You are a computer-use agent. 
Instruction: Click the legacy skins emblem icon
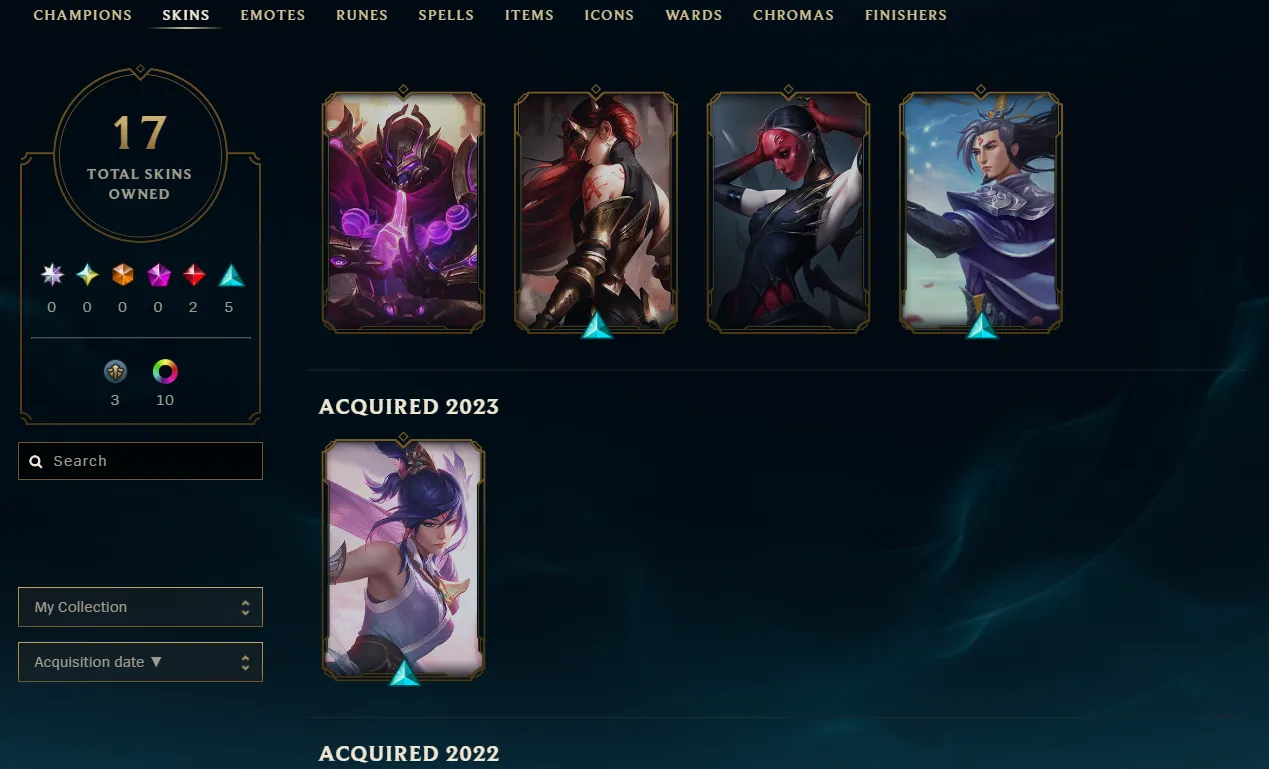click(x=115, y=372)
